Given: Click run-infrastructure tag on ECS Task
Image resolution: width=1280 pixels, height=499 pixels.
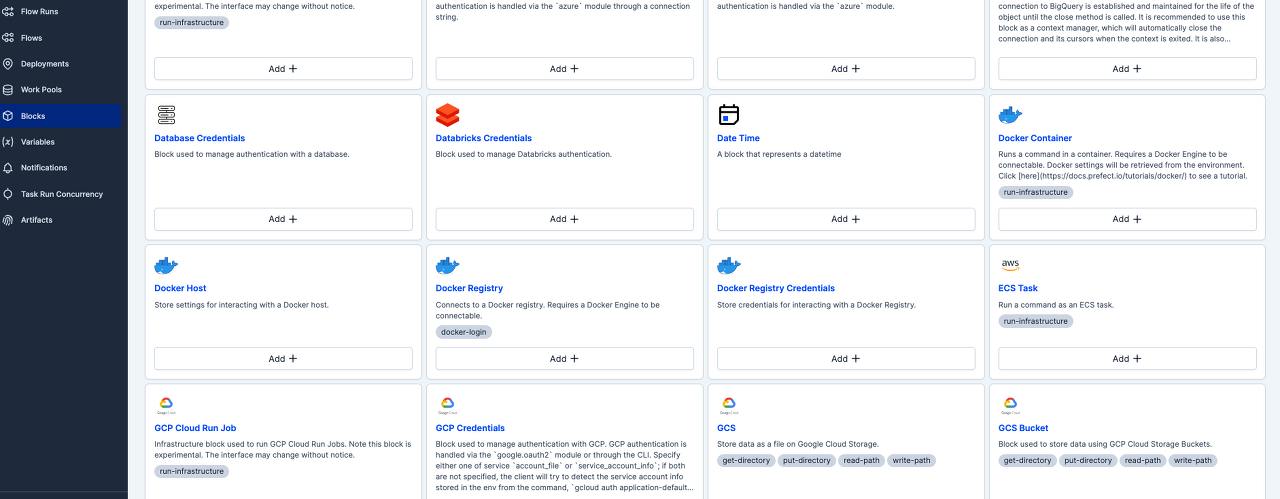Looking at the screenshot, I should click(x=1035, y=322).
